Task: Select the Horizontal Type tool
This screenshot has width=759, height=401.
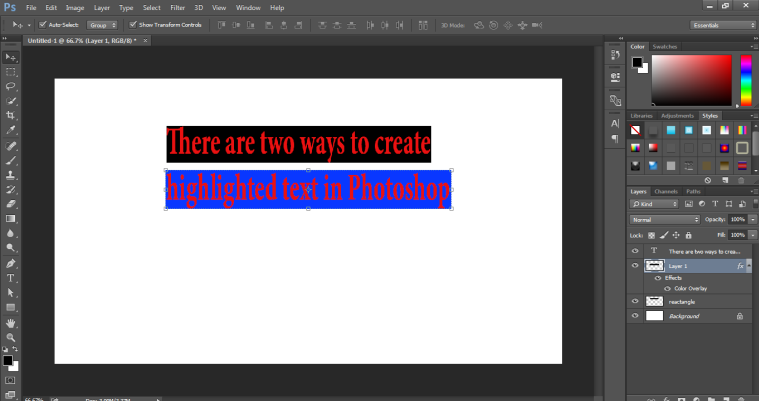Action: tap(11, 278)
